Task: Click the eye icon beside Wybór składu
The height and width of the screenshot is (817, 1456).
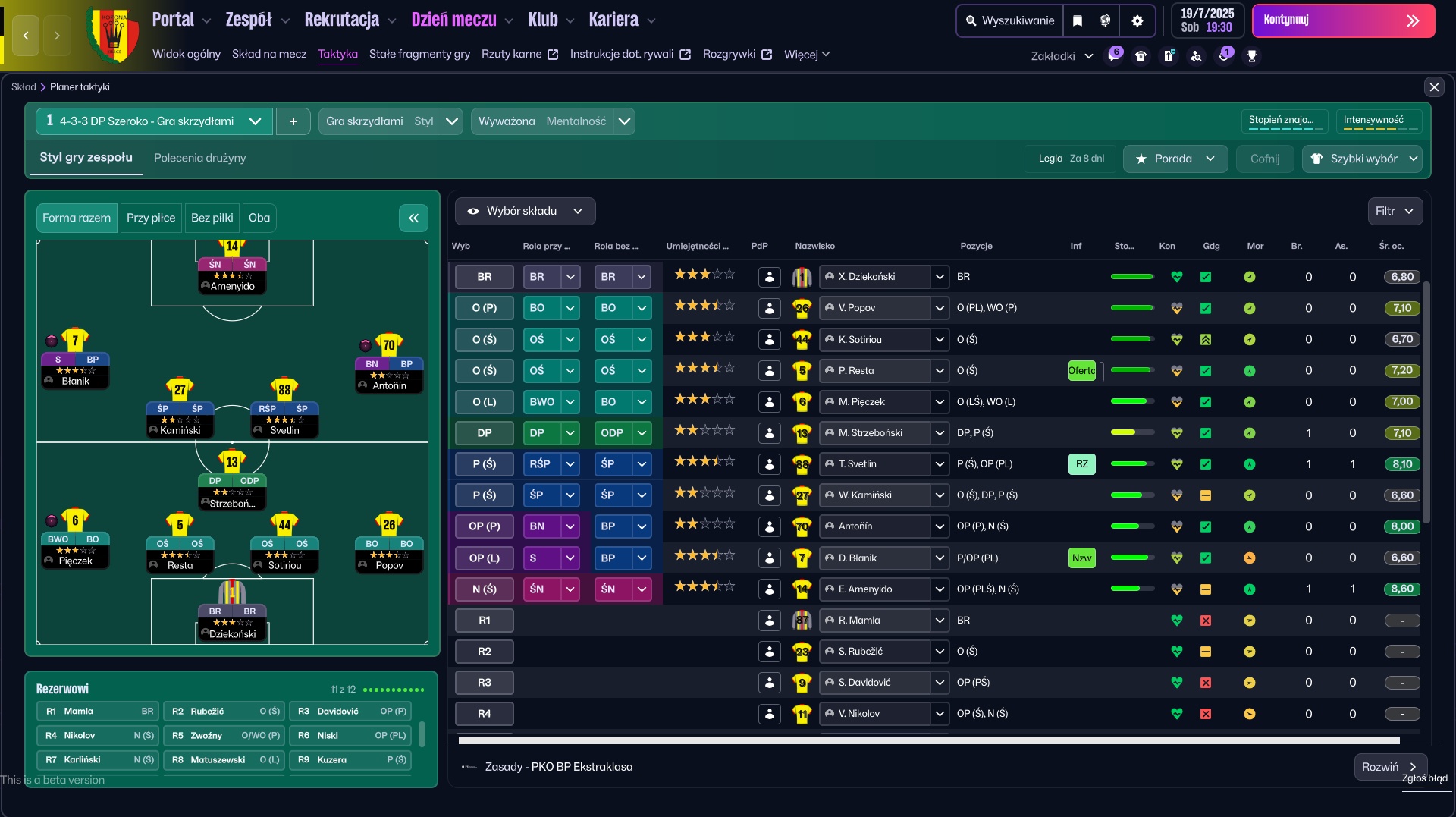Action: pos(475,211)
